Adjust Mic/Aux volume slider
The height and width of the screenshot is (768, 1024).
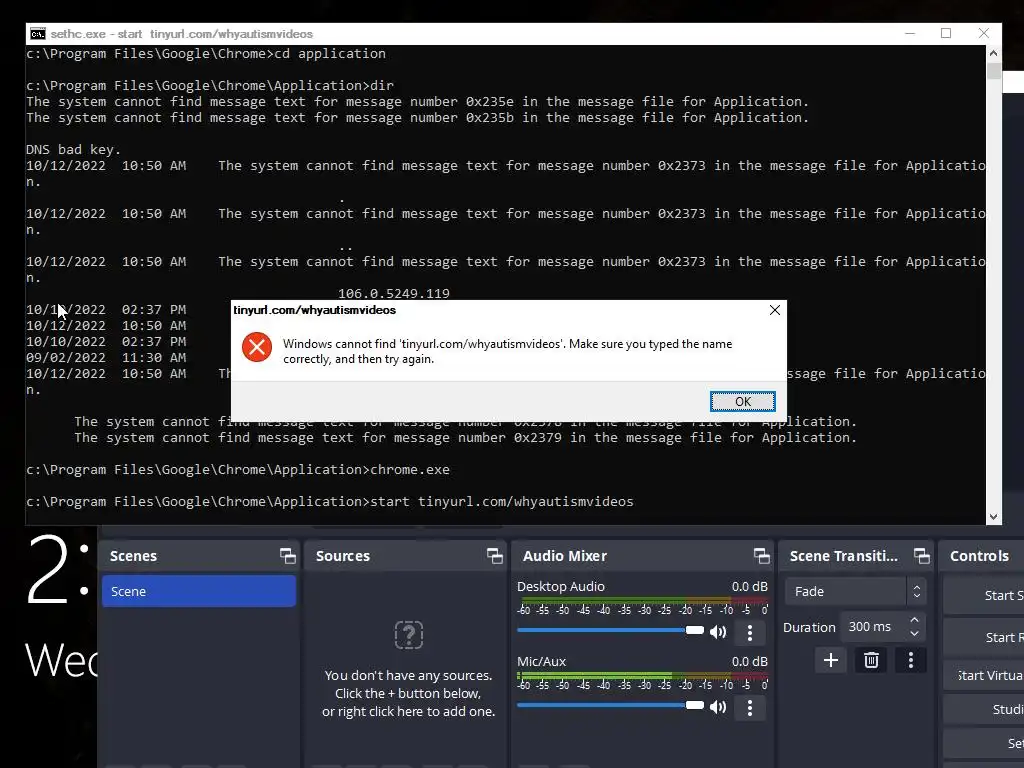pyautogui.click(x=611, y=705)
